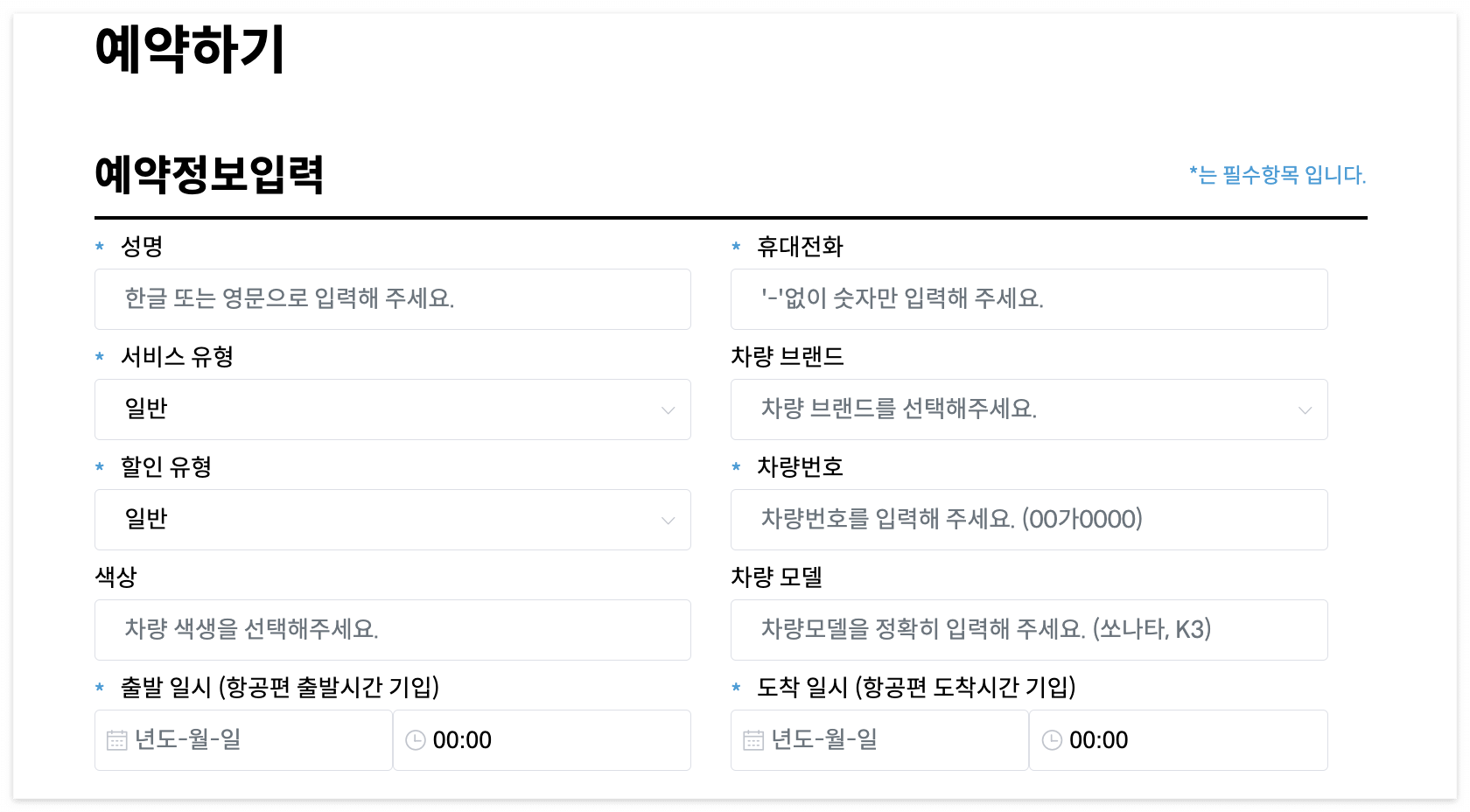Expand the 차량 브랜드 dropdown chevron
The width and height of the screenshot is (1470, 812).
1305,409
